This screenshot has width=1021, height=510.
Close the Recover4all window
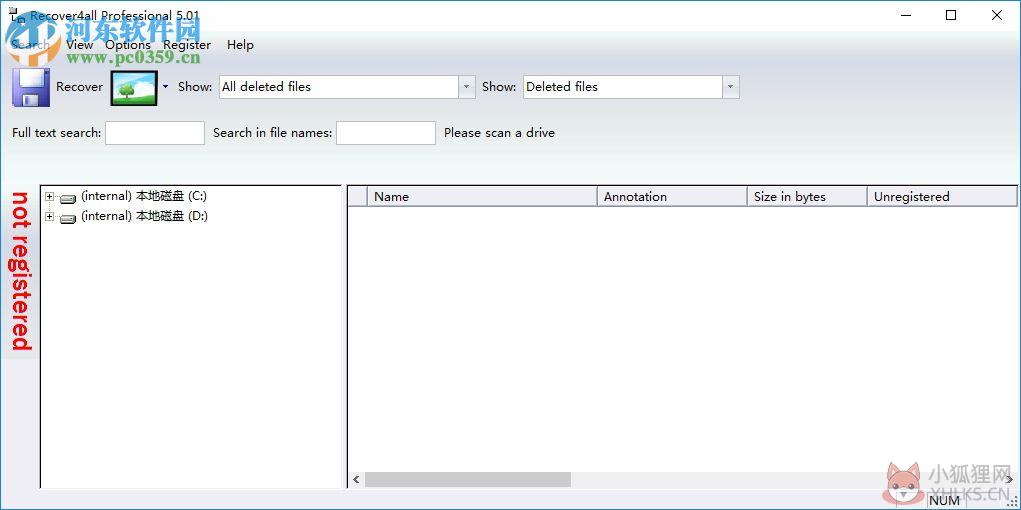(x=997, y=15)
